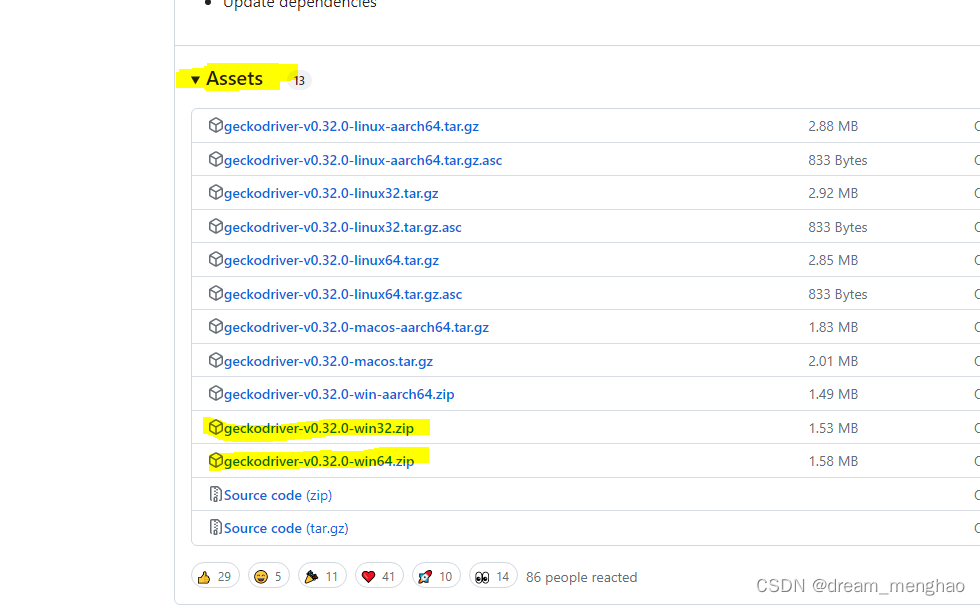
Task: React with red heart (41)
Action: pos(379,576)
